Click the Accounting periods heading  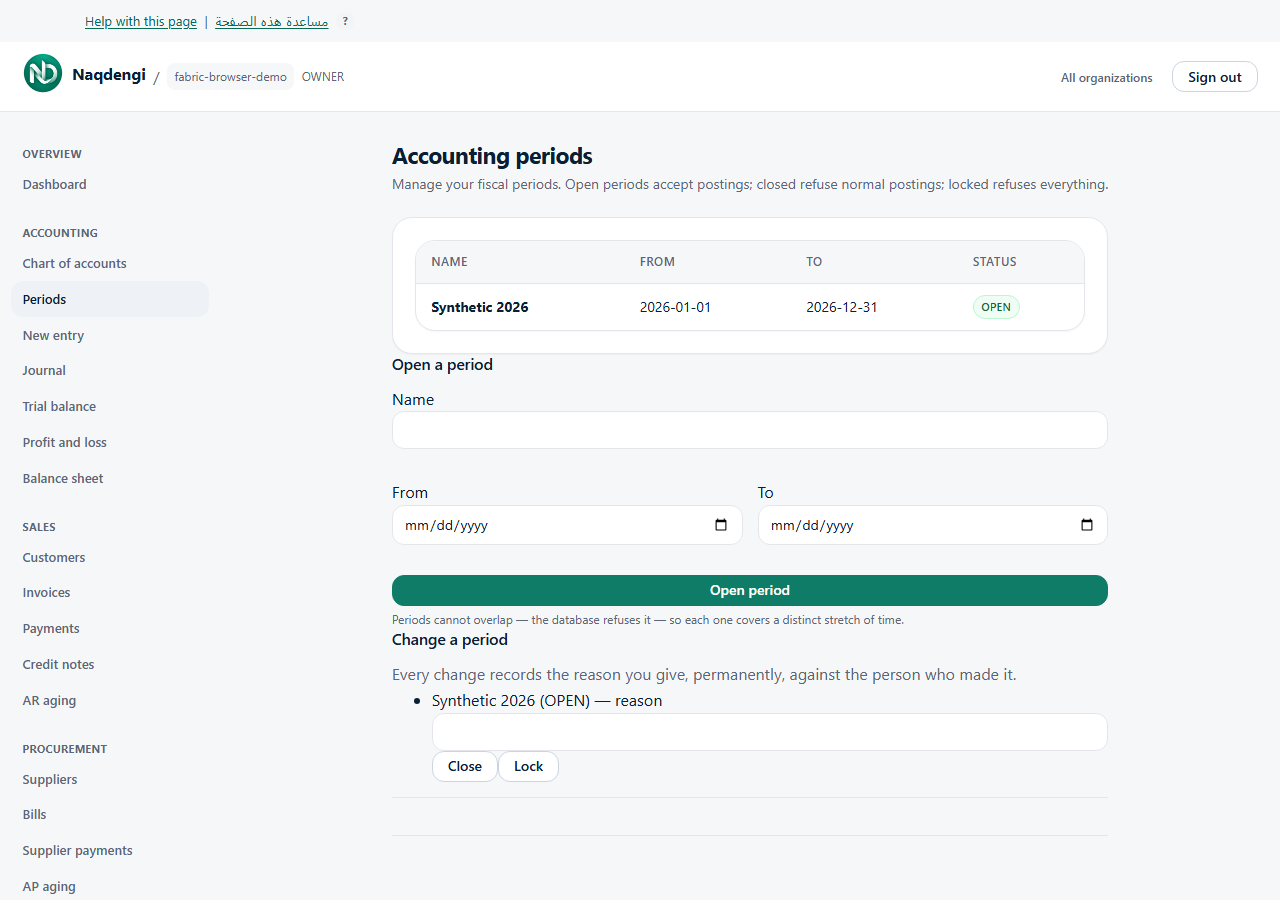(492, 156)
